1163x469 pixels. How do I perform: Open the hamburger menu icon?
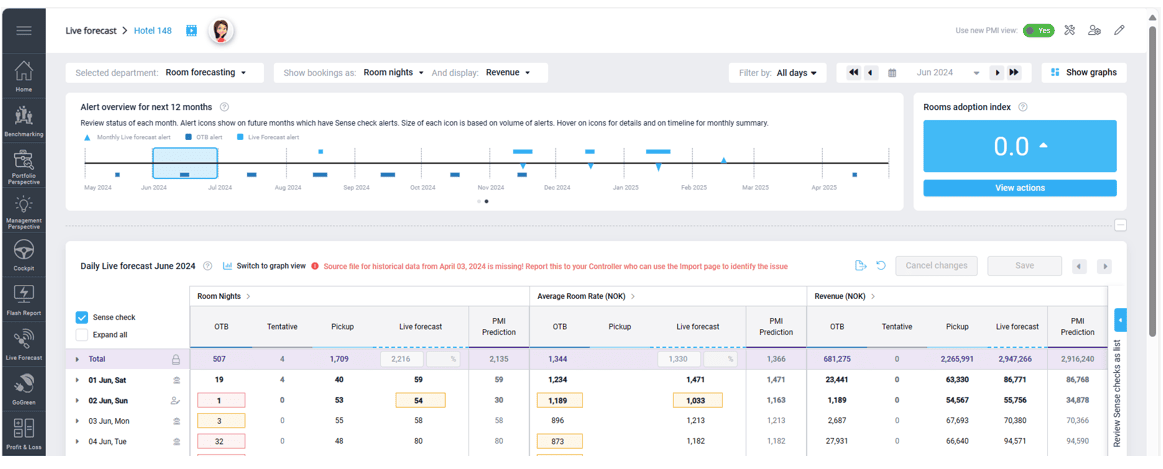pyautogui.click(x=23, y=30)
